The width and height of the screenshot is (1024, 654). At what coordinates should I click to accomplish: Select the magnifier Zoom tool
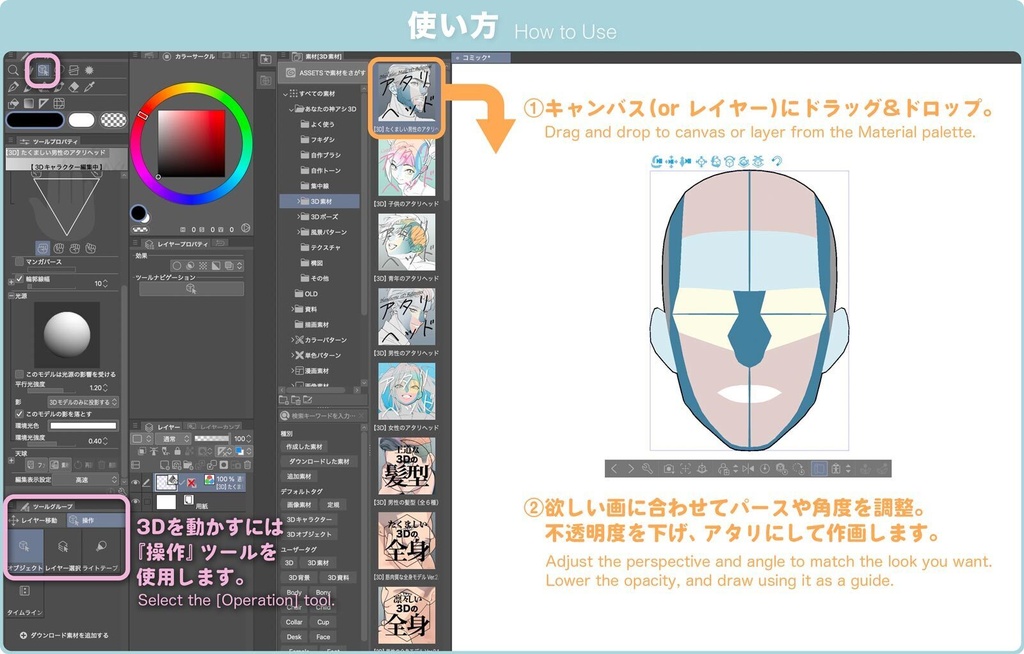point(13,70)
